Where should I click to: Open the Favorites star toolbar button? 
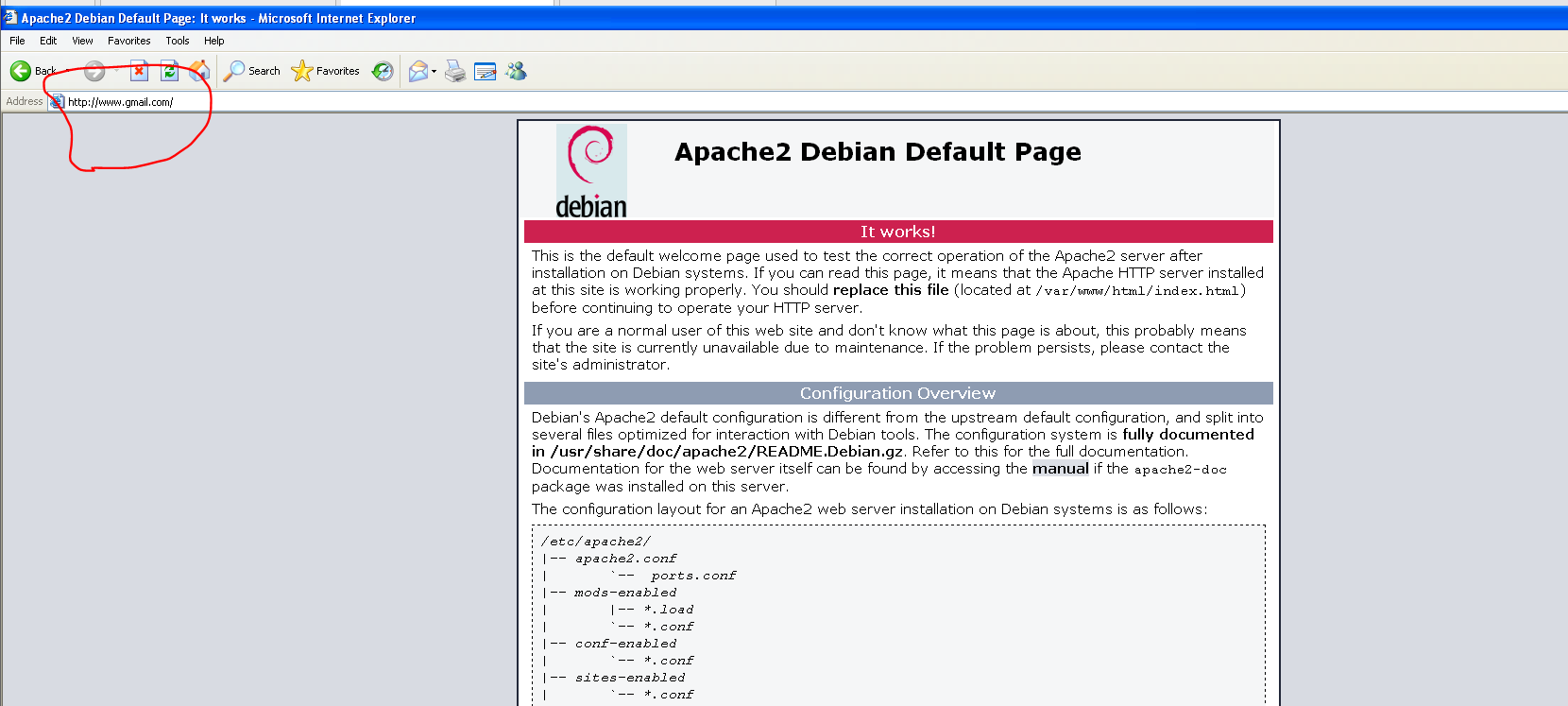pyautogui.click(x=326, y=71)
